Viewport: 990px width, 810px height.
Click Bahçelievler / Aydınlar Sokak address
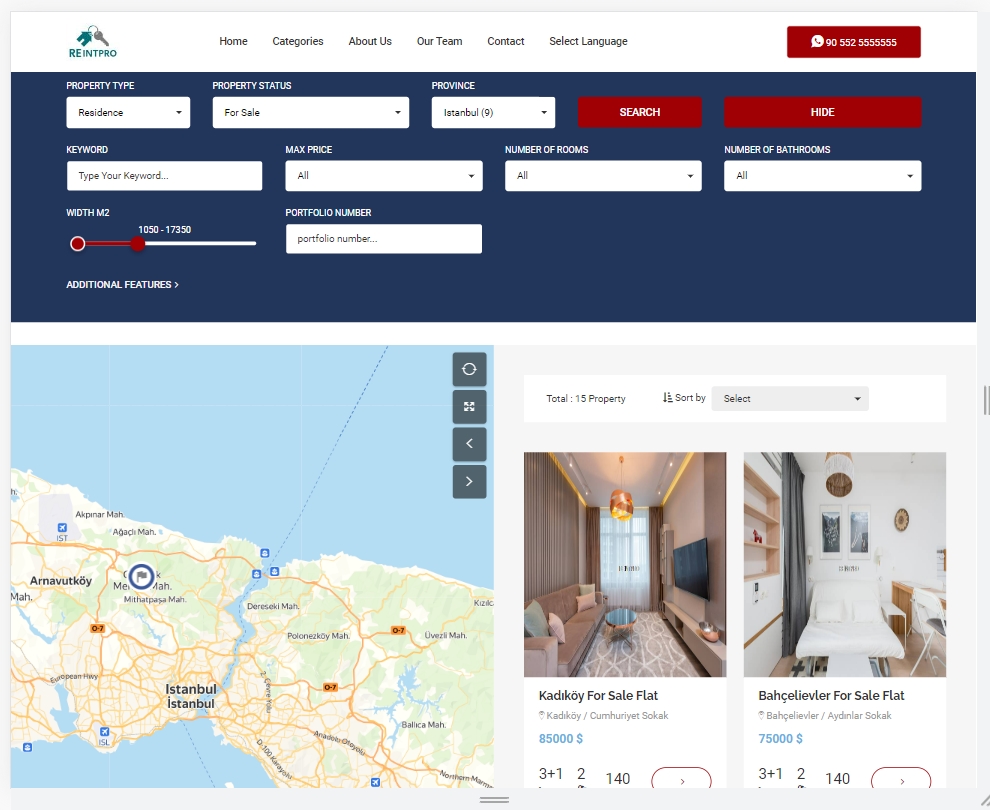click(x=829, y=715)
